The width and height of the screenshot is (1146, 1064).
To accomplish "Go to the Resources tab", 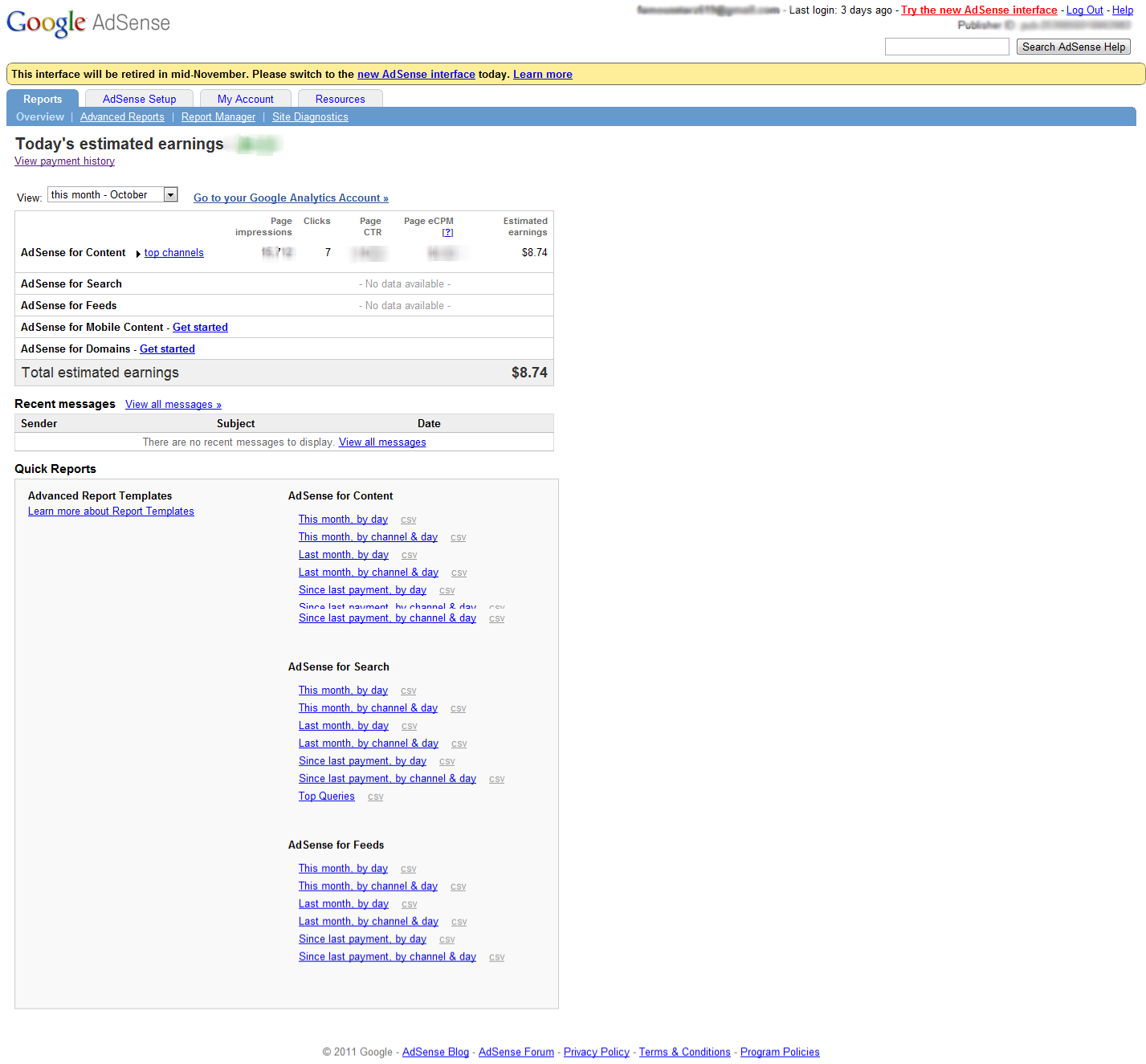I will [340, 99].
